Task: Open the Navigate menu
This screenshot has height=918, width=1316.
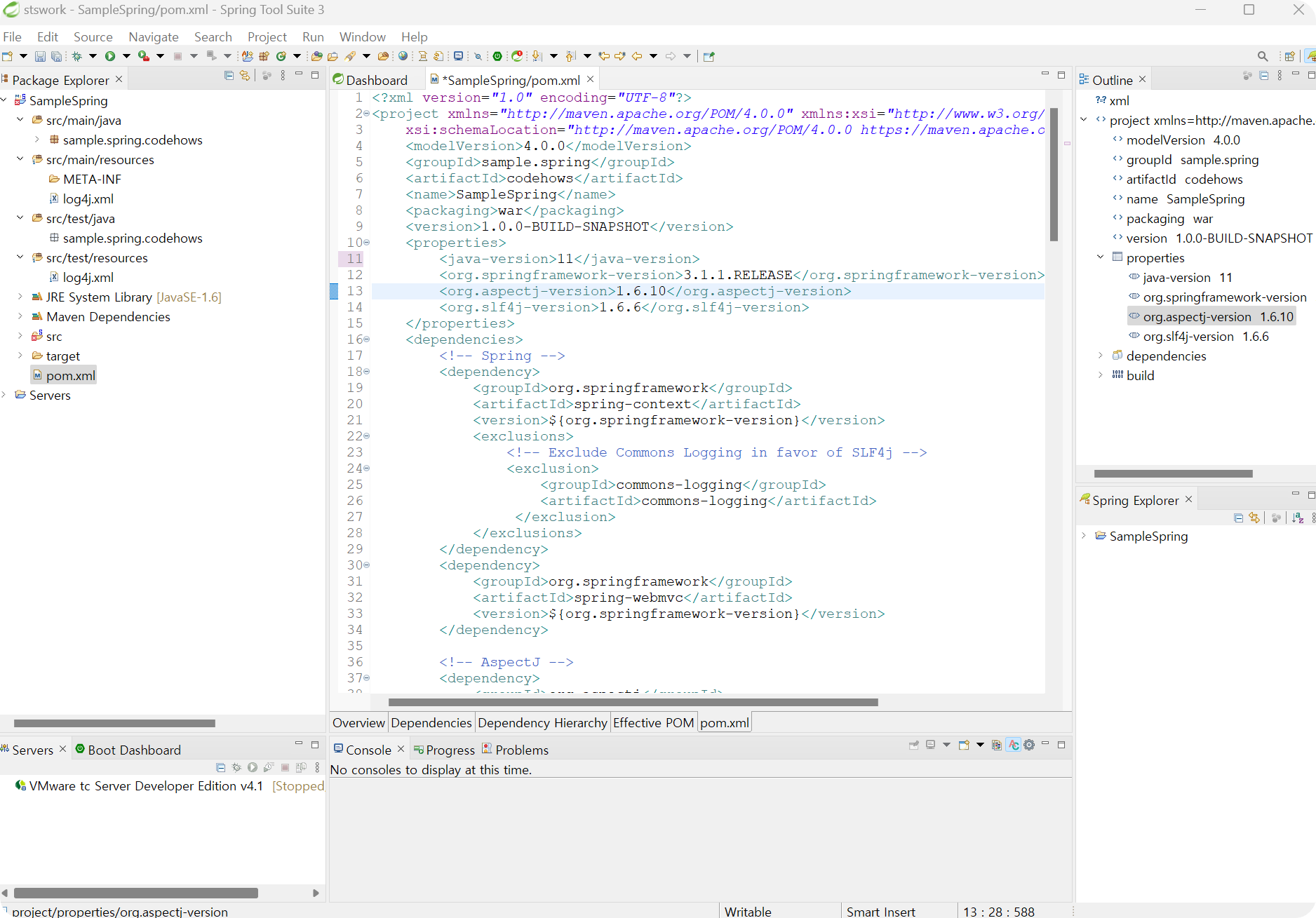Action: coord(154,36)
